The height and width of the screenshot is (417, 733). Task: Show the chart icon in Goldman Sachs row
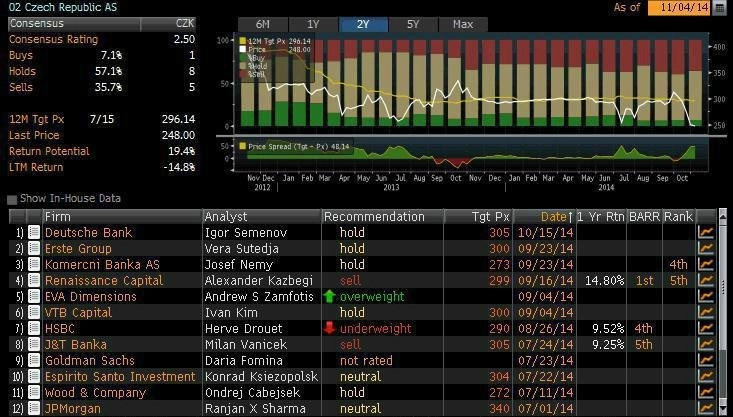[x=706, y=360]
